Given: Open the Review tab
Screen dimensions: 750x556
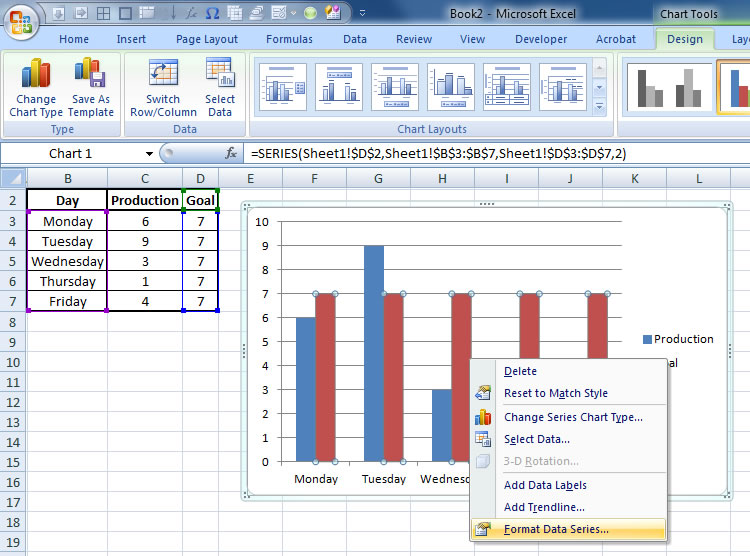Looking at the screenshot, I should point(414,39).
